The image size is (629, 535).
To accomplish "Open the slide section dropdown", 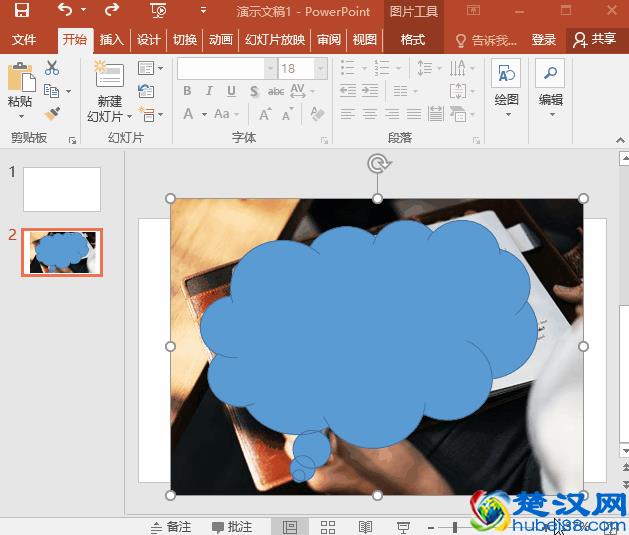I will tap(150, 114).
